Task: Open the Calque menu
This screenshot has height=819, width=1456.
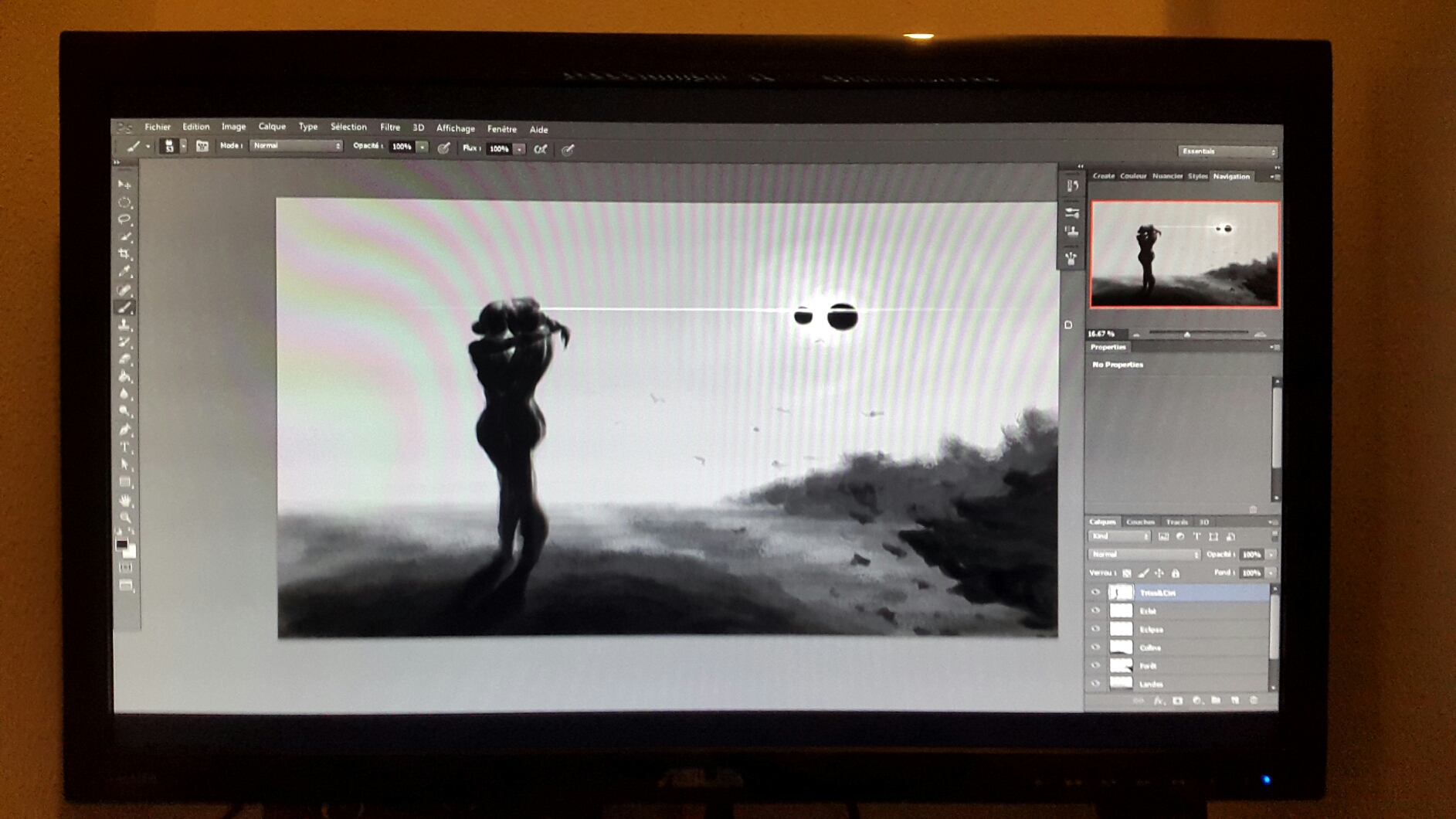Action: pyautogui.click(x=271, y=127)
